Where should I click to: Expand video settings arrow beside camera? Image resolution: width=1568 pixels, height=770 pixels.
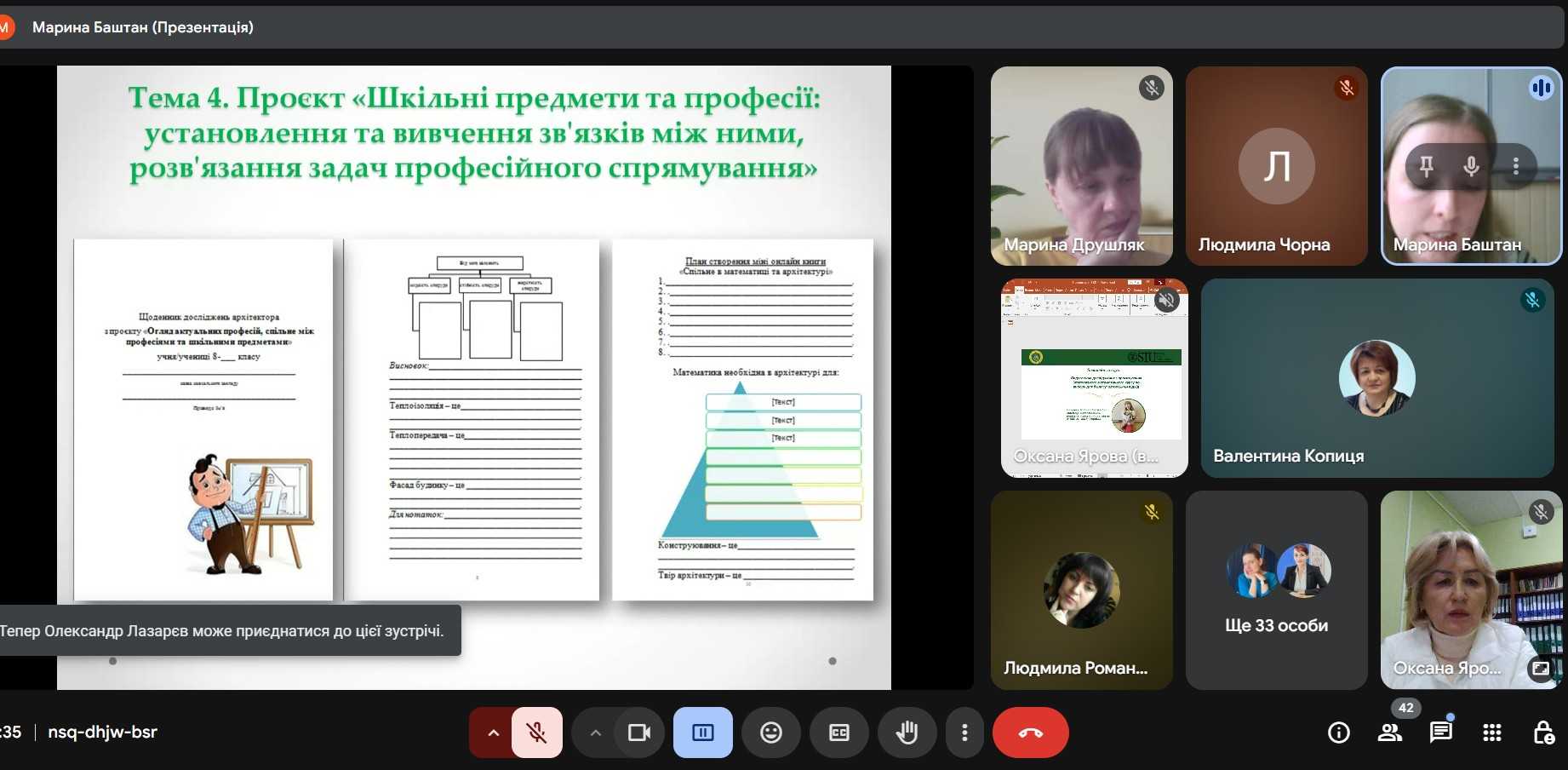(x=595, y=733)
